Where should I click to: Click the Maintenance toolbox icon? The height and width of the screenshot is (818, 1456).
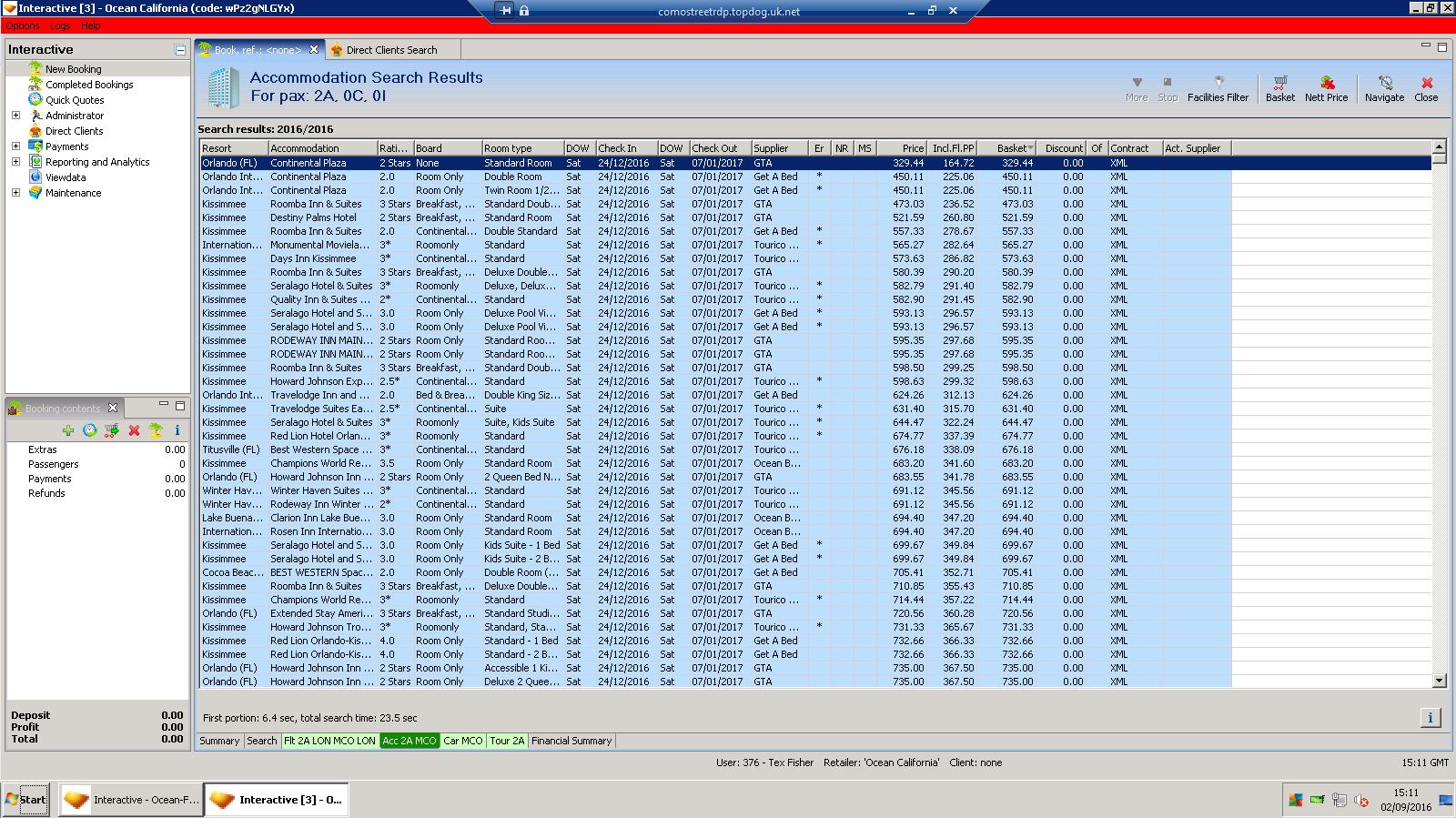coord(35,192)
